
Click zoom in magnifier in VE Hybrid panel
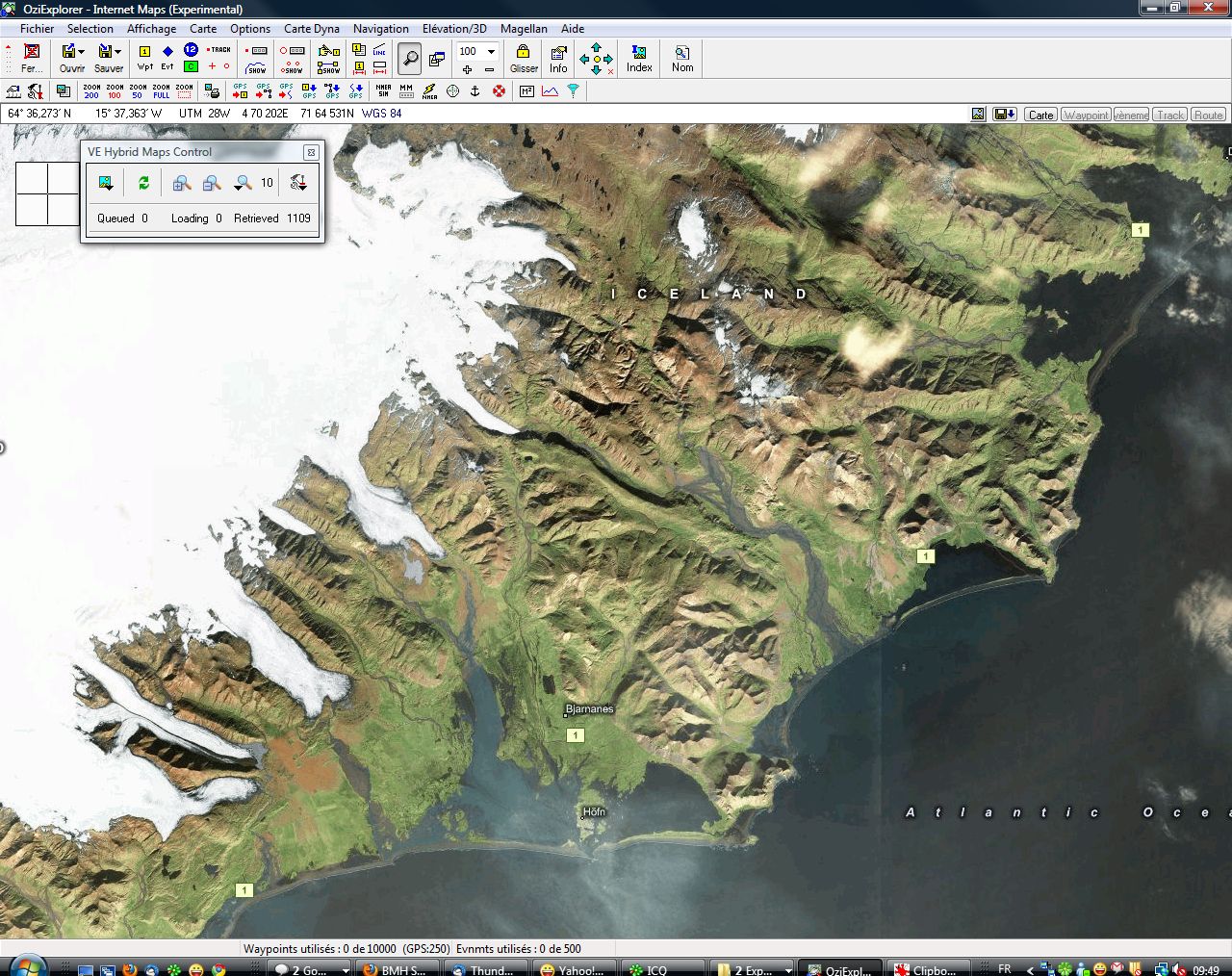pos(181,183)
